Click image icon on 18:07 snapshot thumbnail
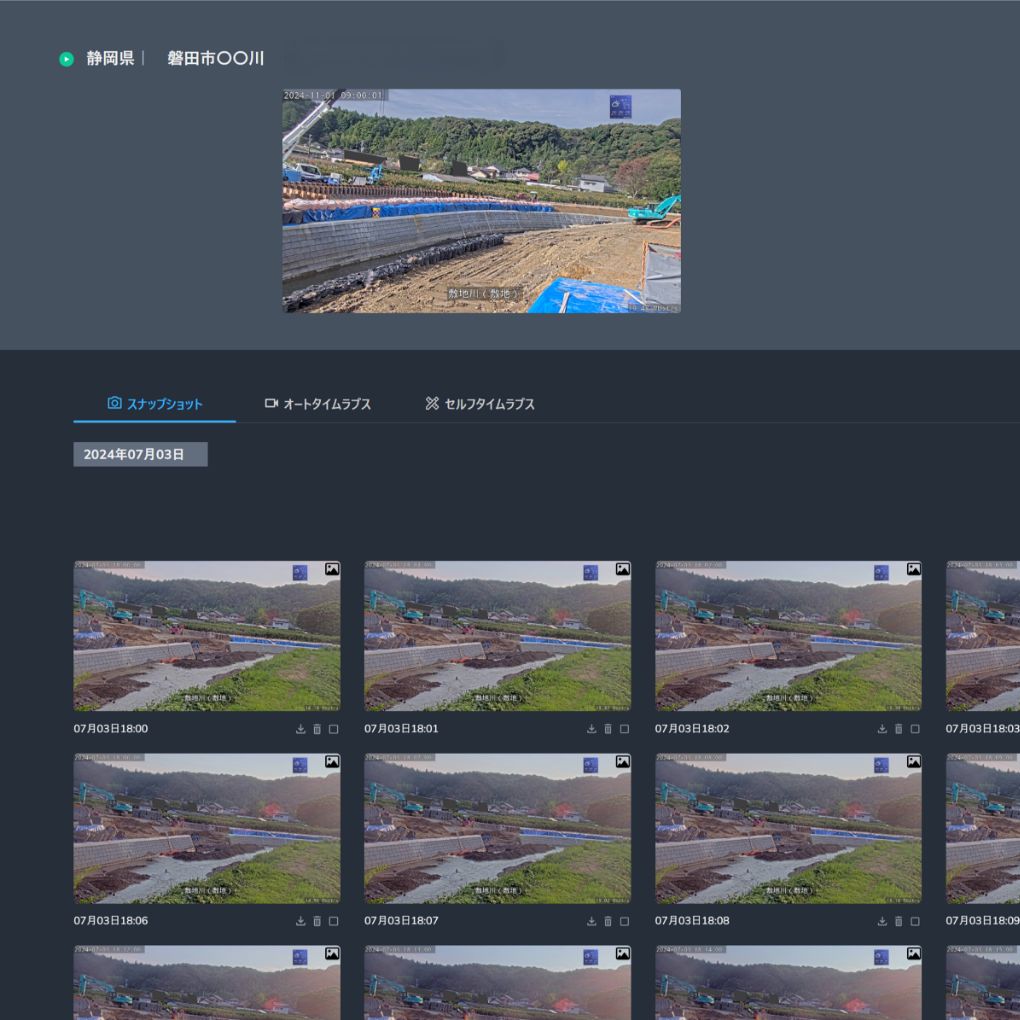 [623, 761]
